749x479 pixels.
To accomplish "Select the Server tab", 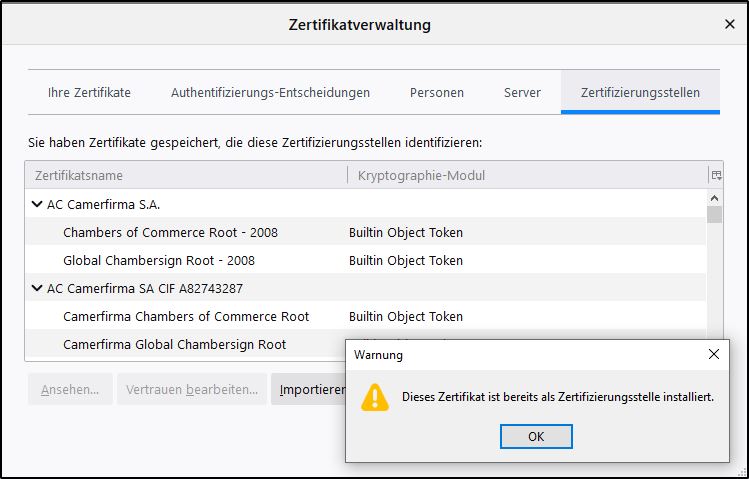I will click(522, 93).
